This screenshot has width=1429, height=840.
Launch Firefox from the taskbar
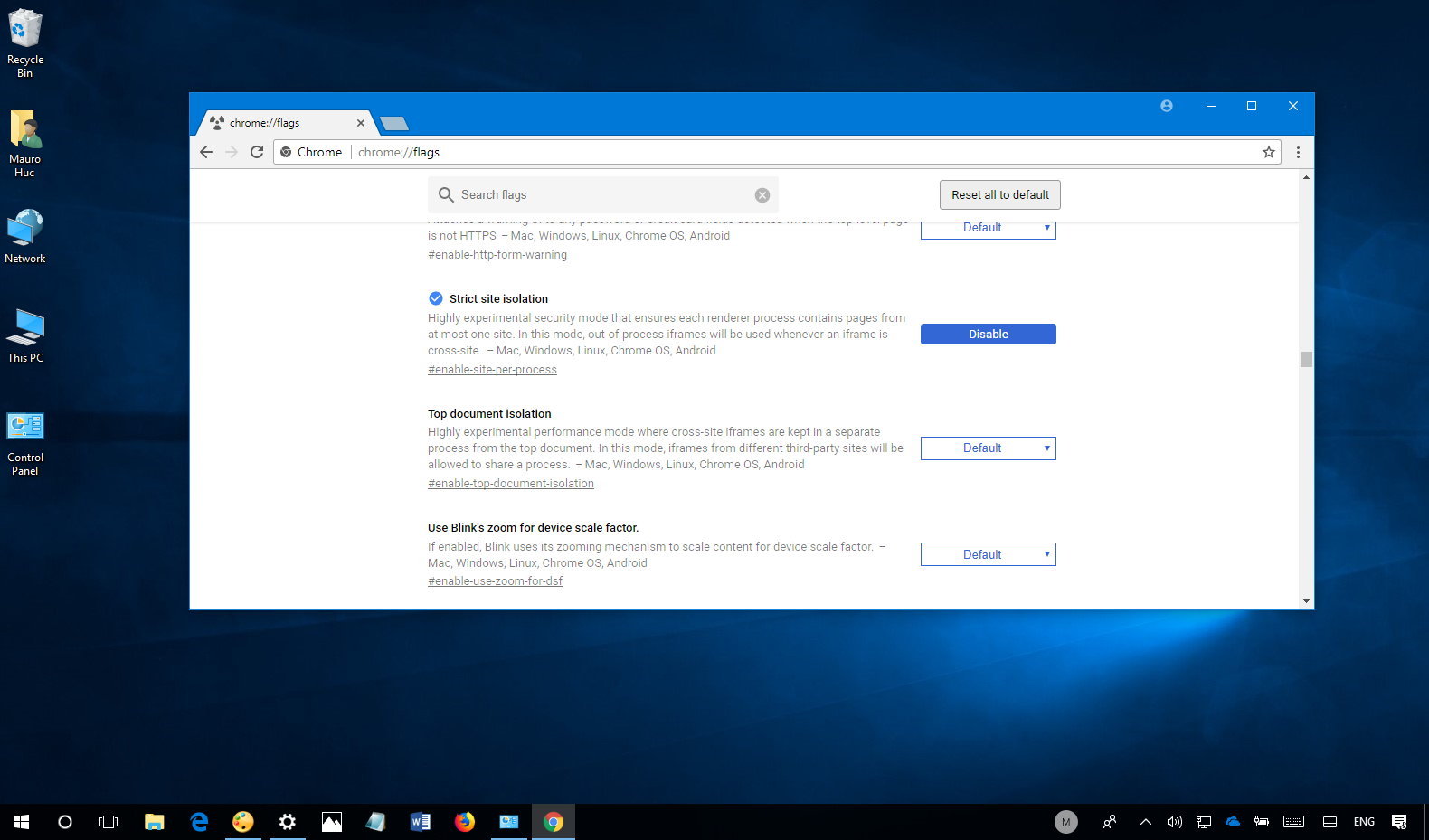point(465,822)
